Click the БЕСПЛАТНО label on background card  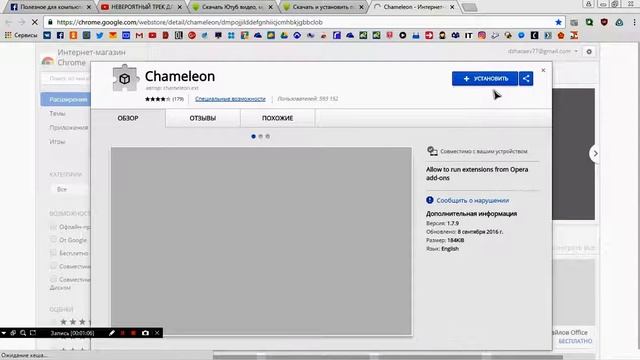575,341
